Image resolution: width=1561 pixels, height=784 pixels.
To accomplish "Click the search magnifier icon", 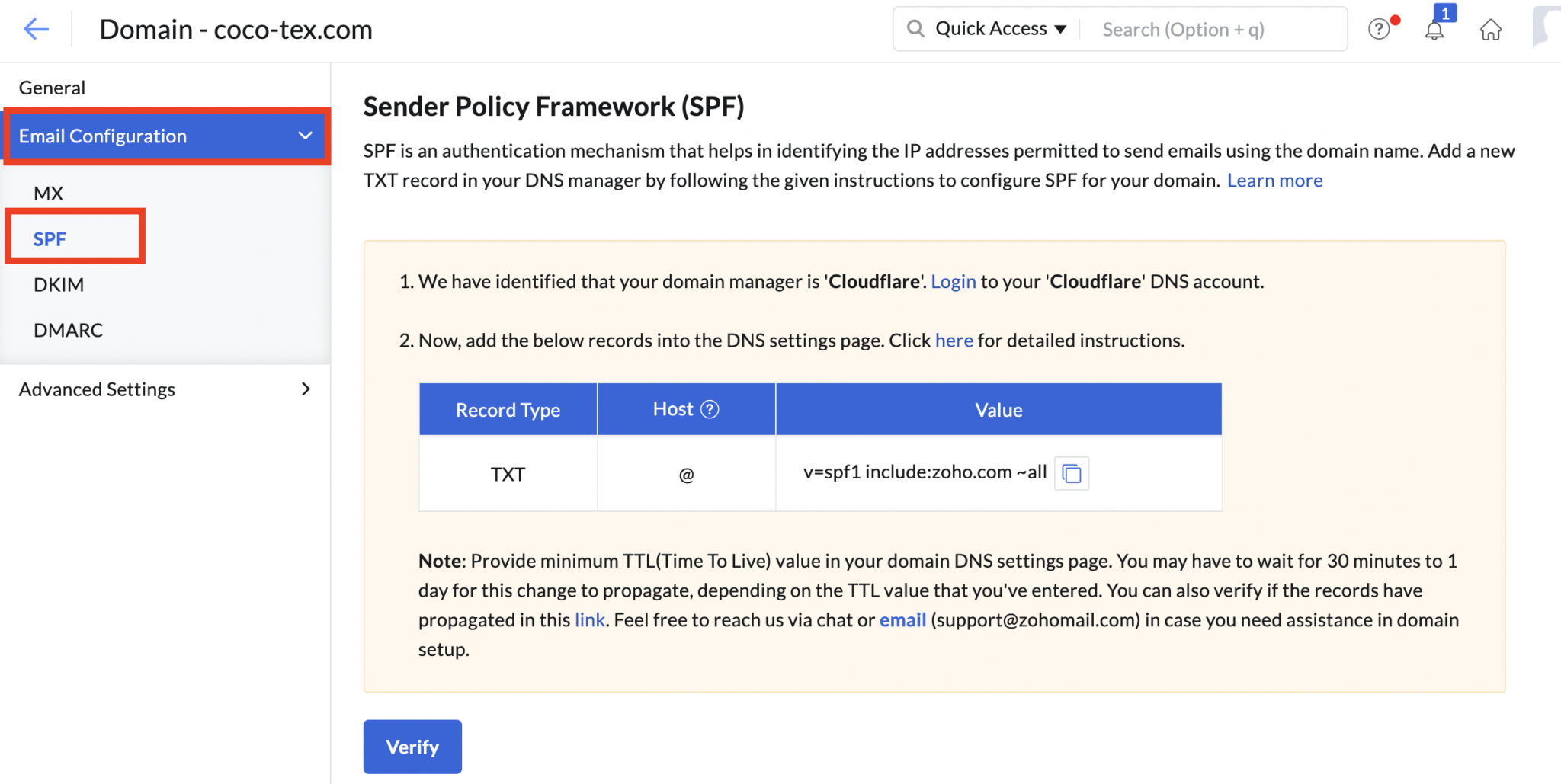I will (x=915, y=28).
